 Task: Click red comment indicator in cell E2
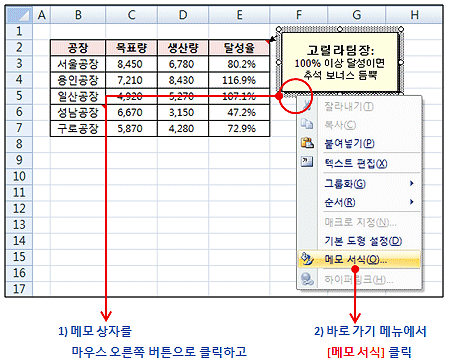pyautogui.click(x=267, y=41)
